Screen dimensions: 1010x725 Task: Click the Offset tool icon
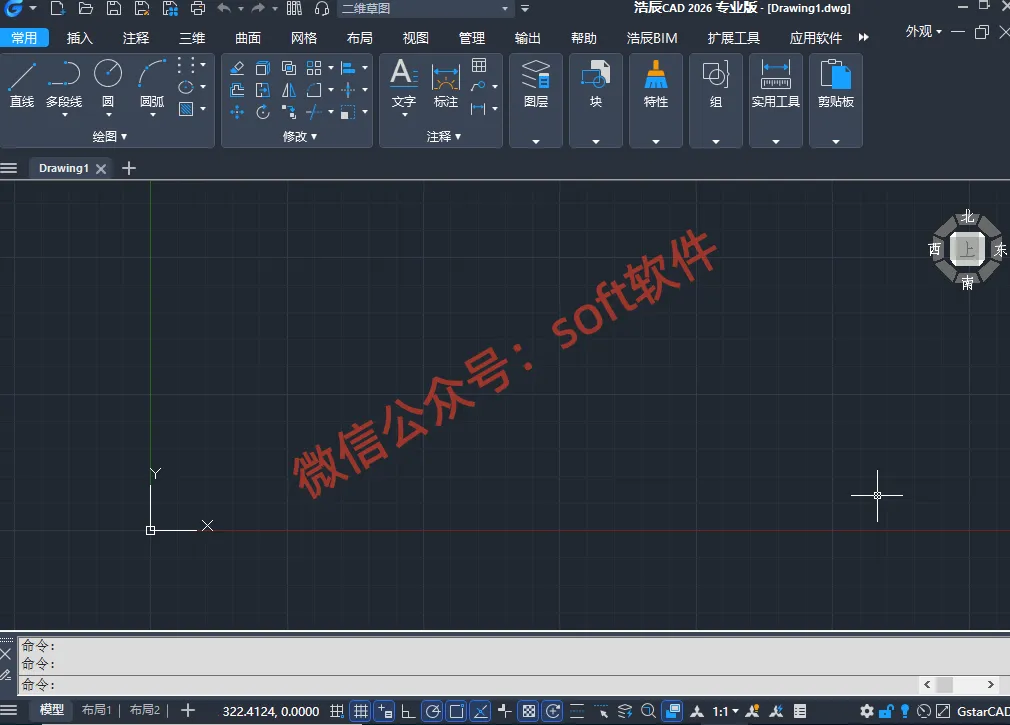pos(237,90)
